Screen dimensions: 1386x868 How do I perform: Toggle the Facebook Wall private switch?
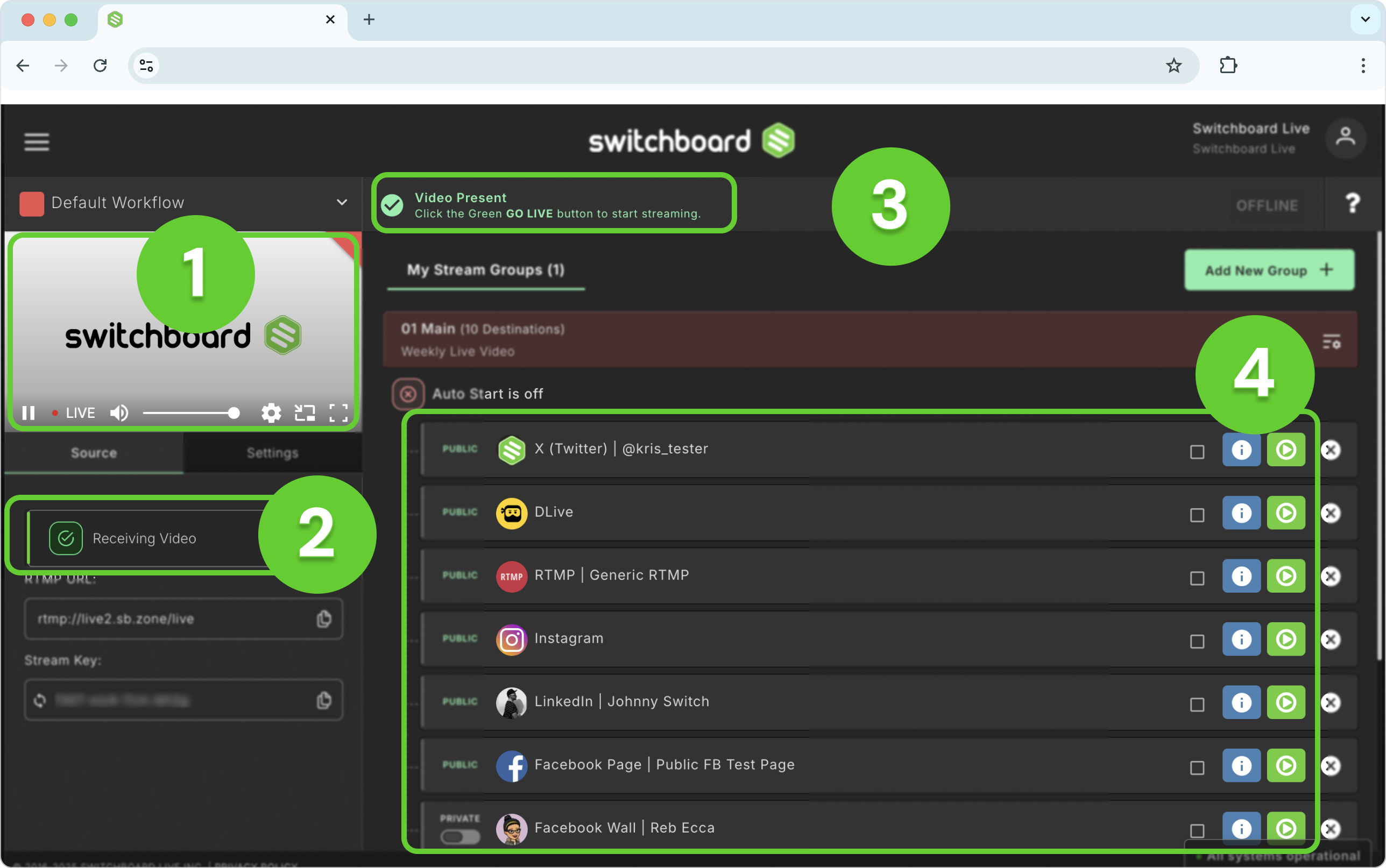(x=460, y=836)
